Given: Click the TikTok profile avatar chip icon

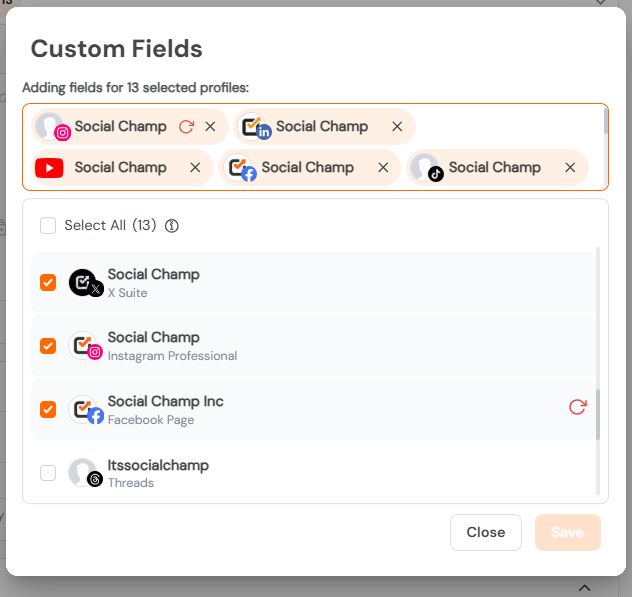Looking at the screenshot, I should click(427, 168).
